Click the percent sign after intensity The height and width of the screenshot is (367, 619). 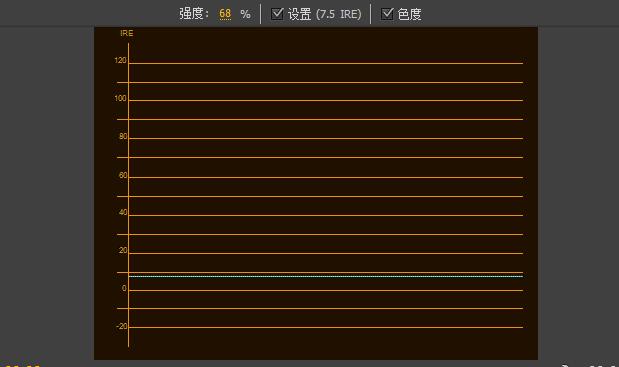[x=246, y=15]
